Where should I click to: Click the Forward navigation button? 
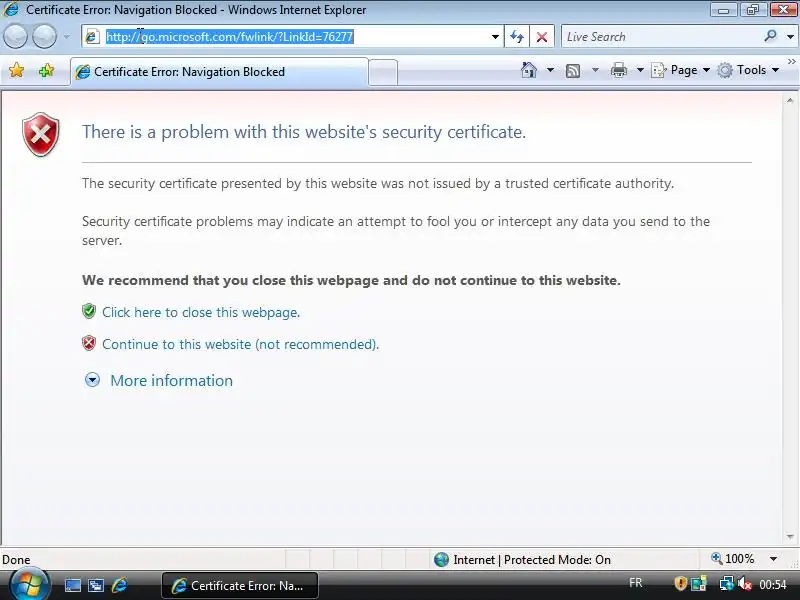[44, 37]
